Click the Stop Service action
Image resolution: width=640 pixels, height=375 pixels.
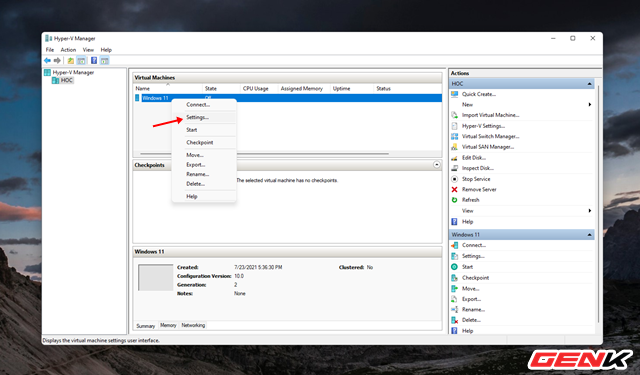(476, 179)
